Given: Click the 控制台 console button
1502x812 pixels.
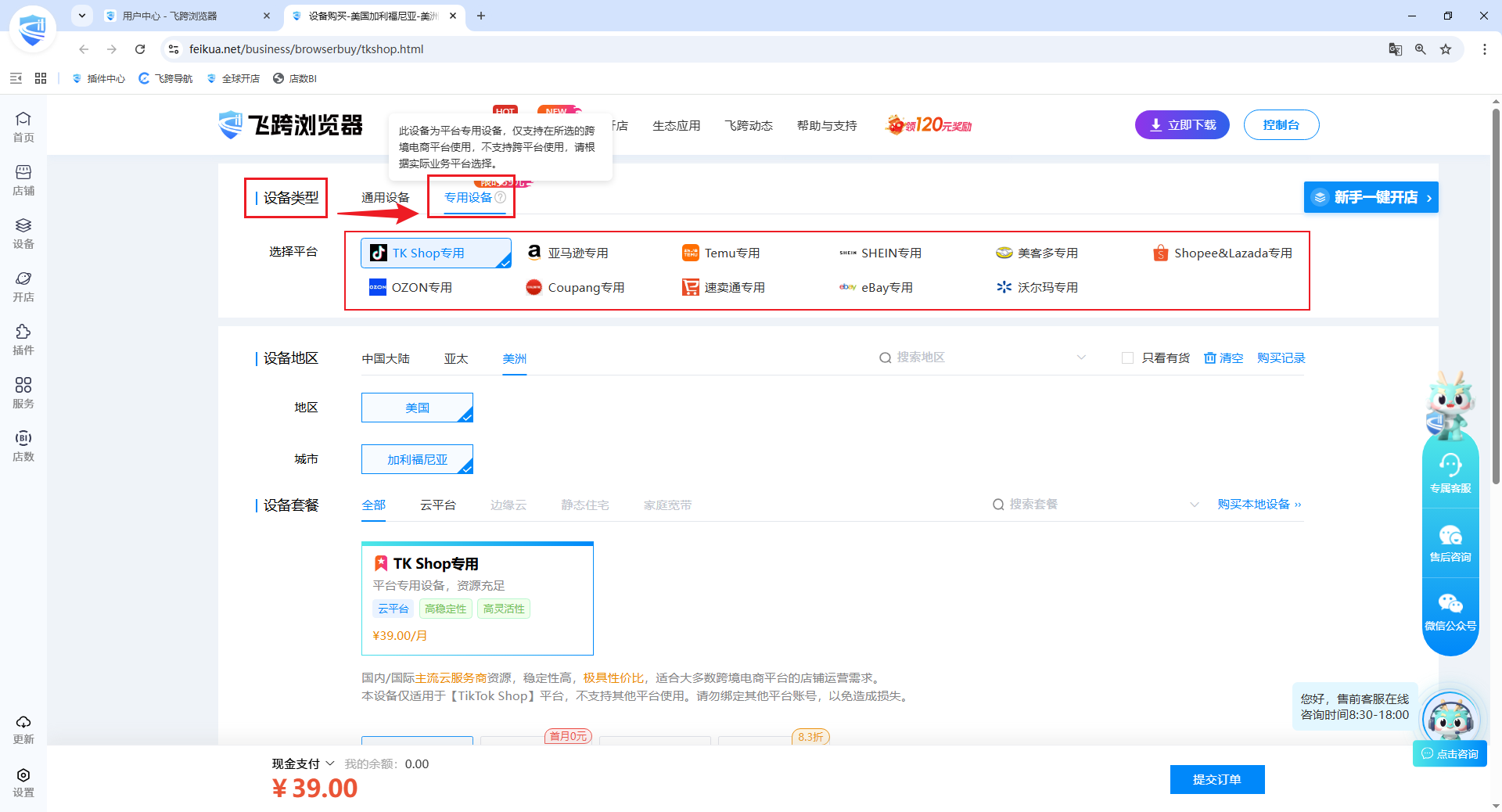Looking at the screenshot, I should [x=1281, y=125].
